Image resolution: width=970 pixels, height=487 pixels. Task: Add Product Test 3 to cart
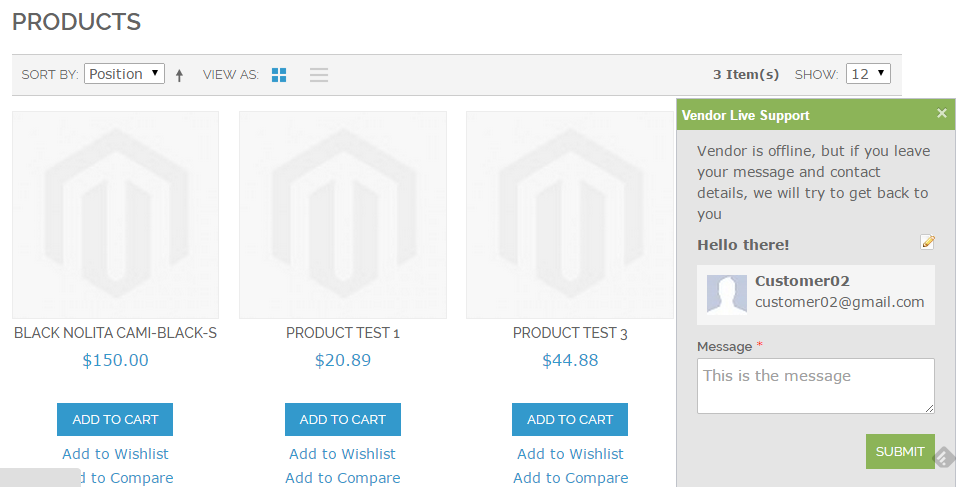[570, 420]
